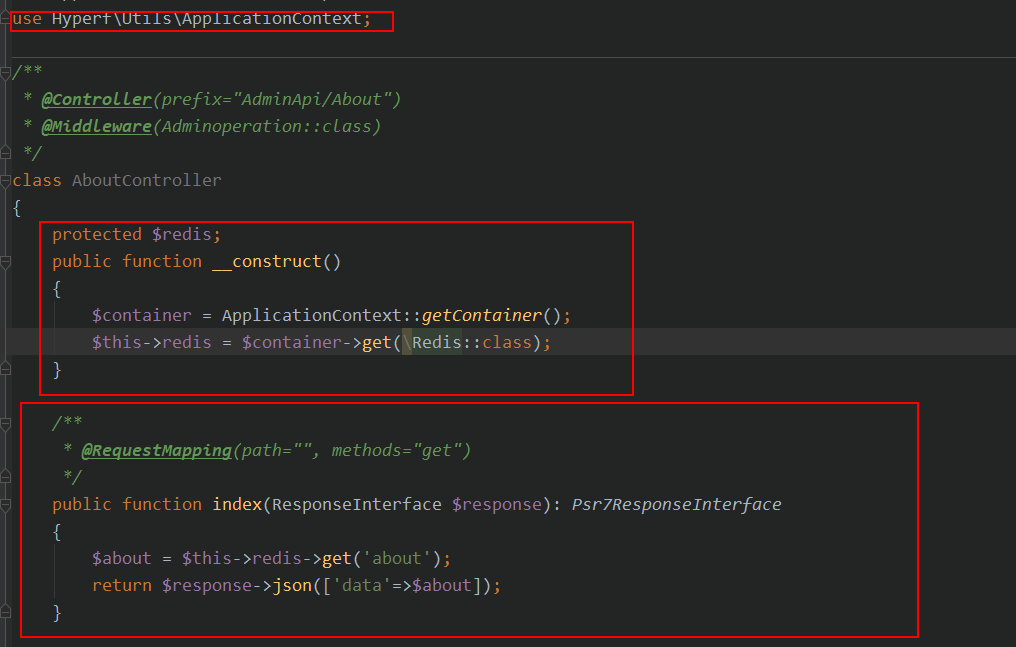Open the @Controller annotation declaration
This screenshot has width=1016, height=647.
coord(95,98)
